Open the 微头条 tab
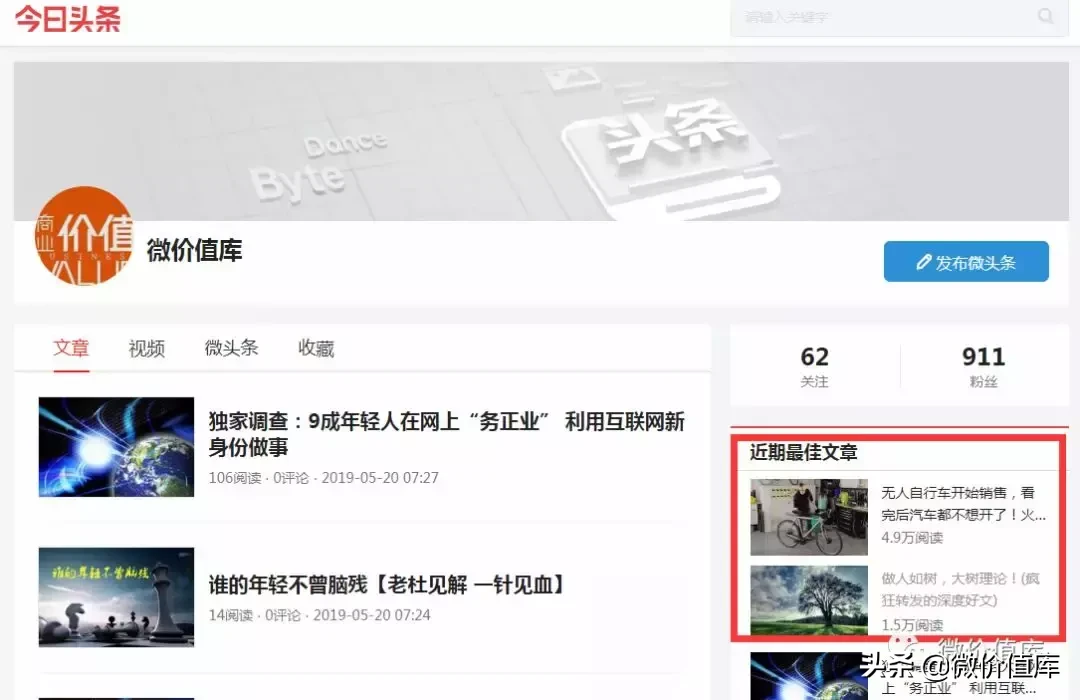Viewport: 1080px width, 700px height. [x=231, y=347]
